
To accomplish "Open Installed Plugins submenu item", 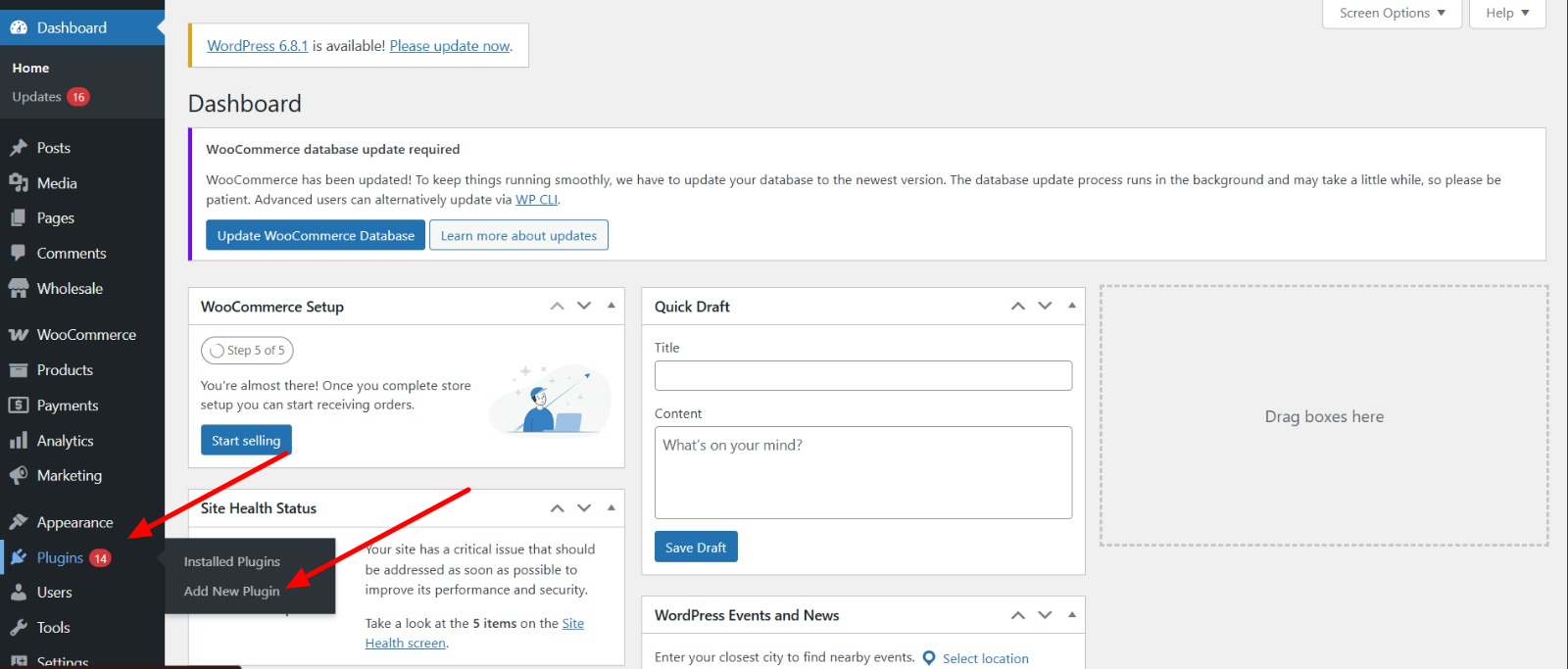I will coord(231,561).
